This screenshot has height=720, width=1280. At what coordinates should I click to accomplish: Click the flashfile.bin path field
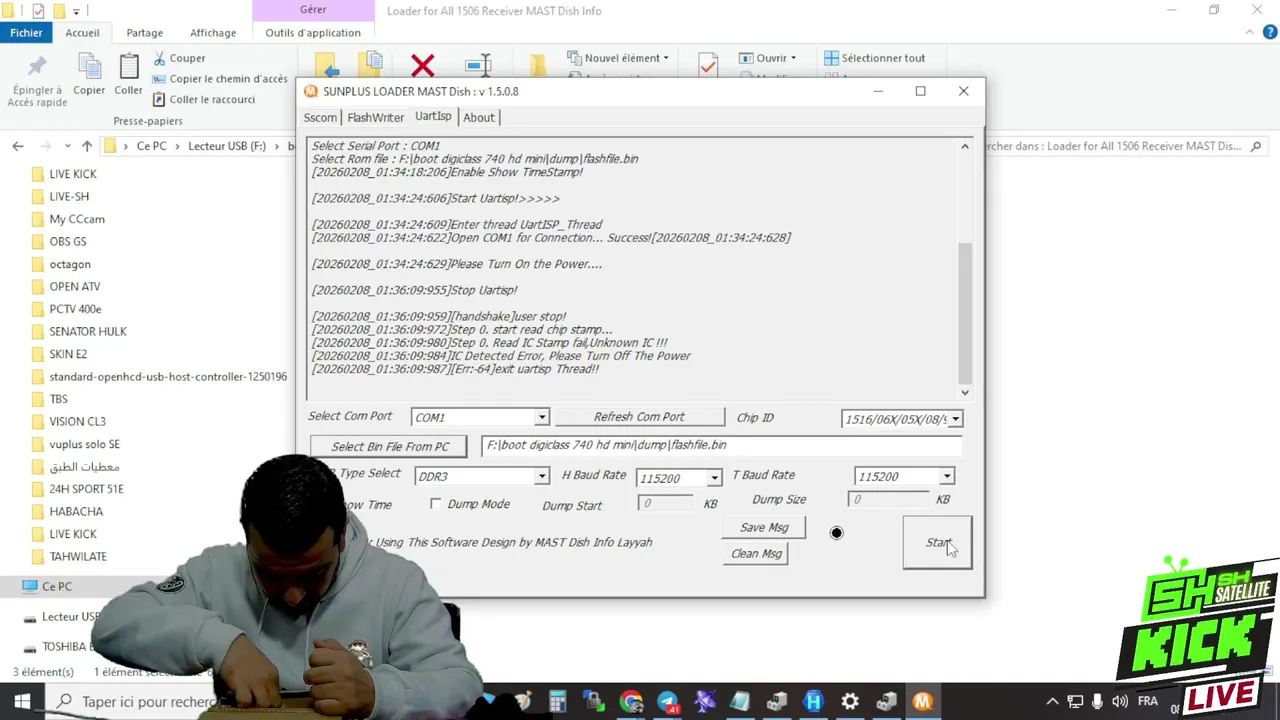721,445
